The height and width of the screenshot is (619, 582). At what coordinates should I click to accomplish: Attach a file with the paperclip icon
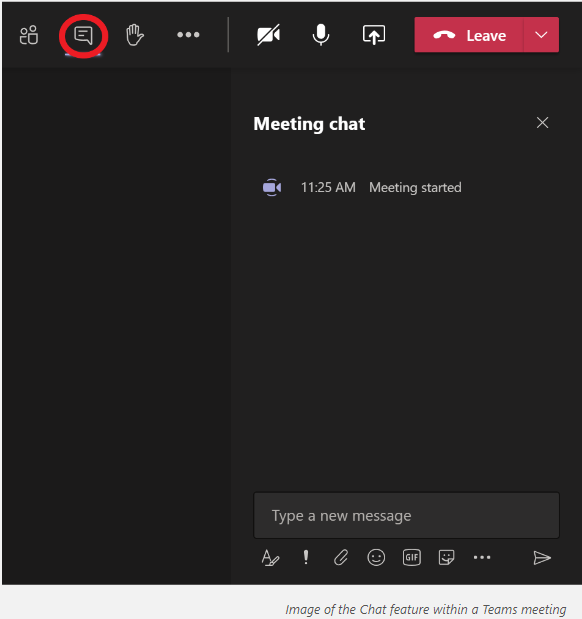coord(341,557)
